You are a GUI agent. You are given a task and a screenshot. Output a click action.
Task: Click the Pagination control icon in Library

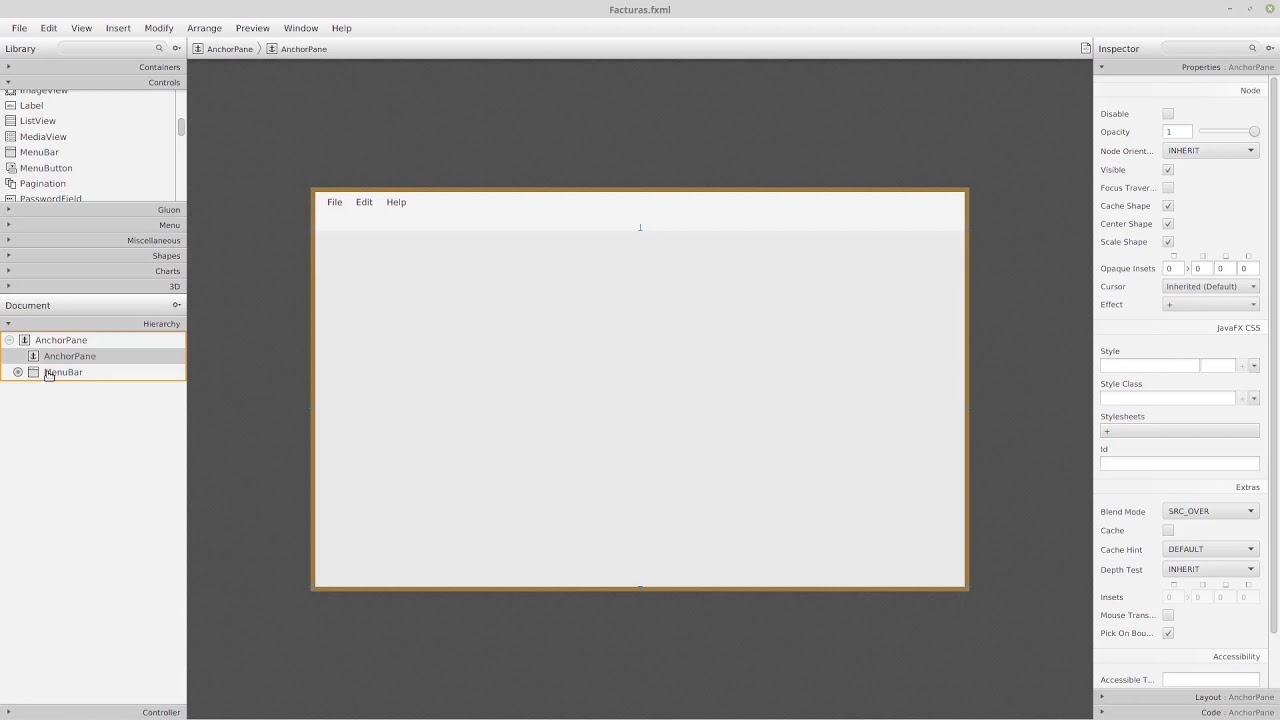click(x=11, y=184)
